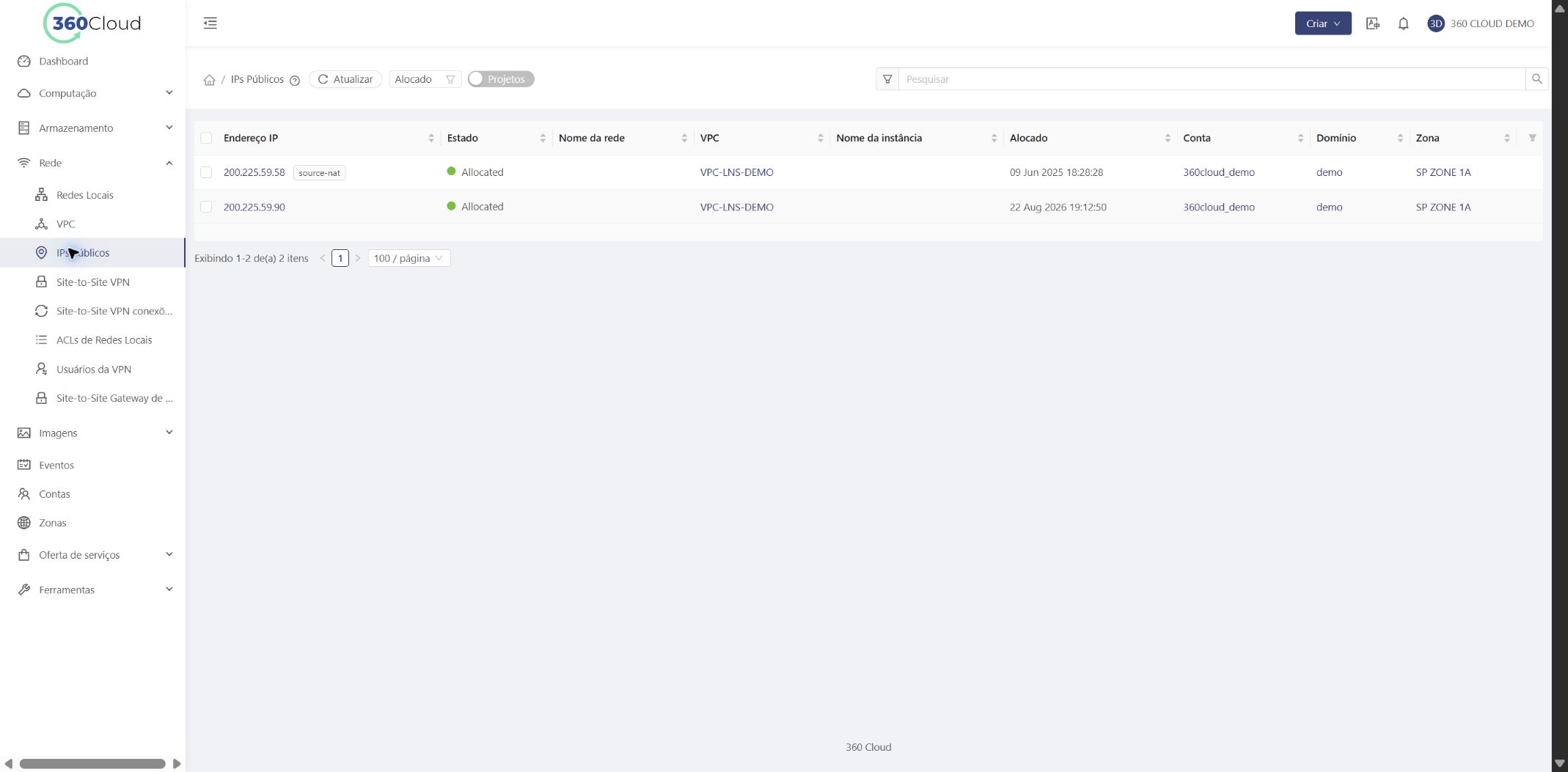Viewport: 1568px width, 772px height.
Task: Sort the Zona column using its arrows
Action: 1507,138
